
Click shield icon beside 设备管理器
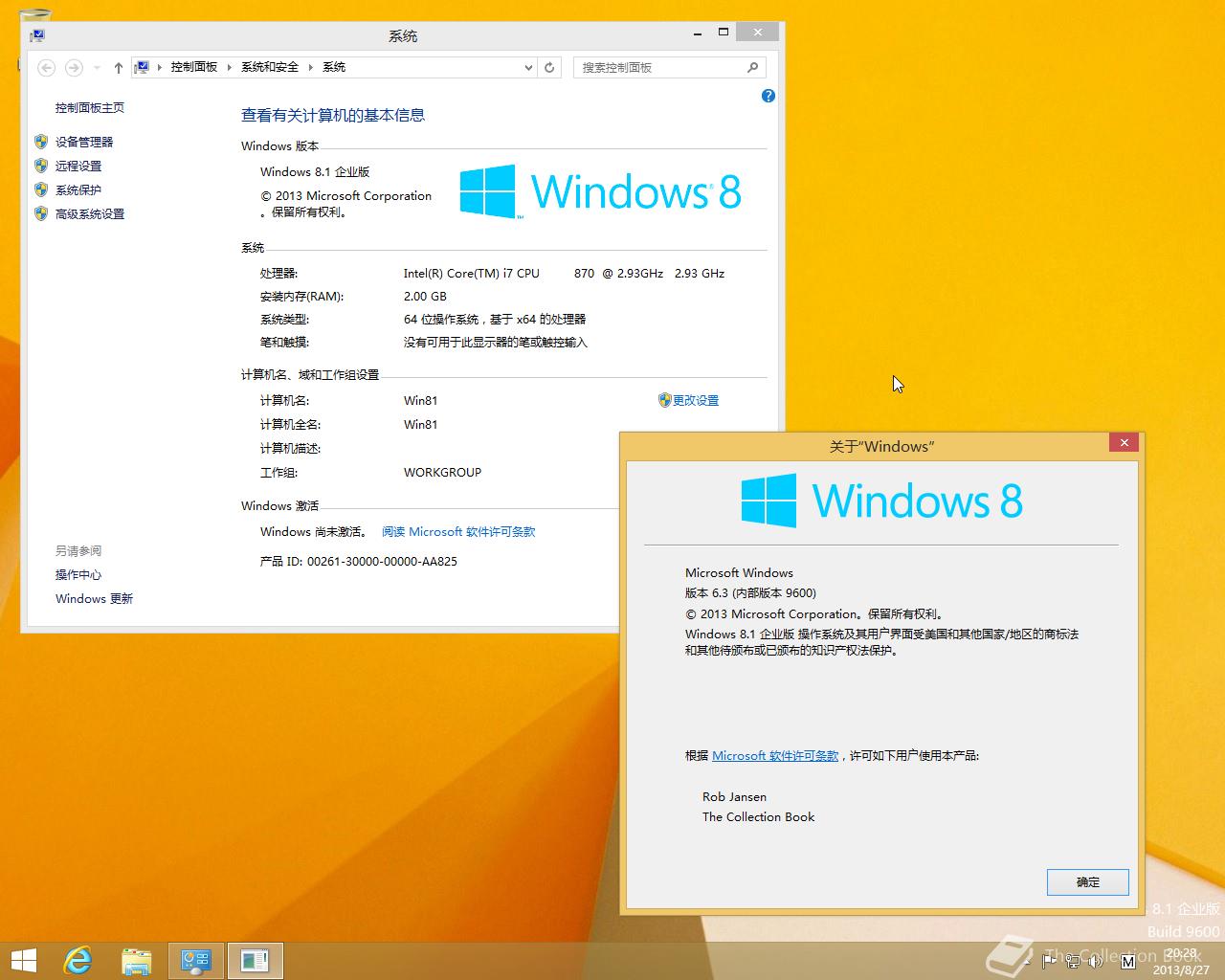[x=41, y=142]
